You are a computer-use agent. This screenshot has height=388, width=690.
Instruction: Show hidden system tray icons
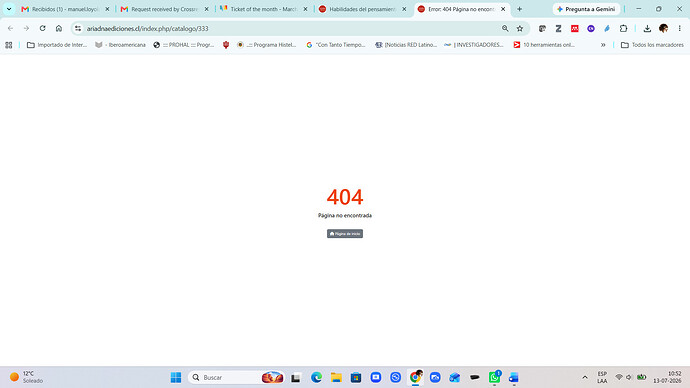[x=585, y=377]
